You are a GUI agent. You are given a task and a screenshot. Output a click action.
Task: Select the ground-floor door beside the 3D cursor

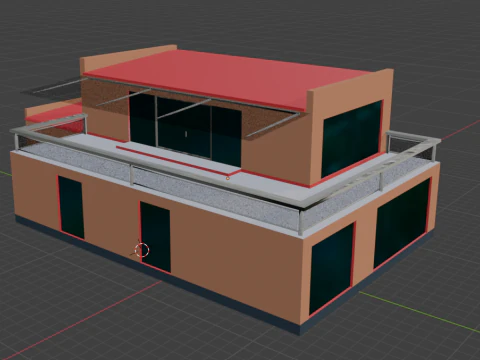point(155,237)
